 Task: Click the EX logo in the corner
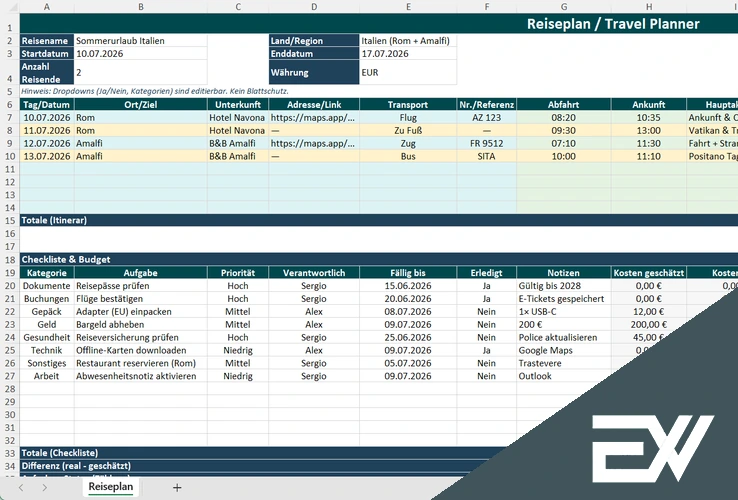click(x=651, y=441)
